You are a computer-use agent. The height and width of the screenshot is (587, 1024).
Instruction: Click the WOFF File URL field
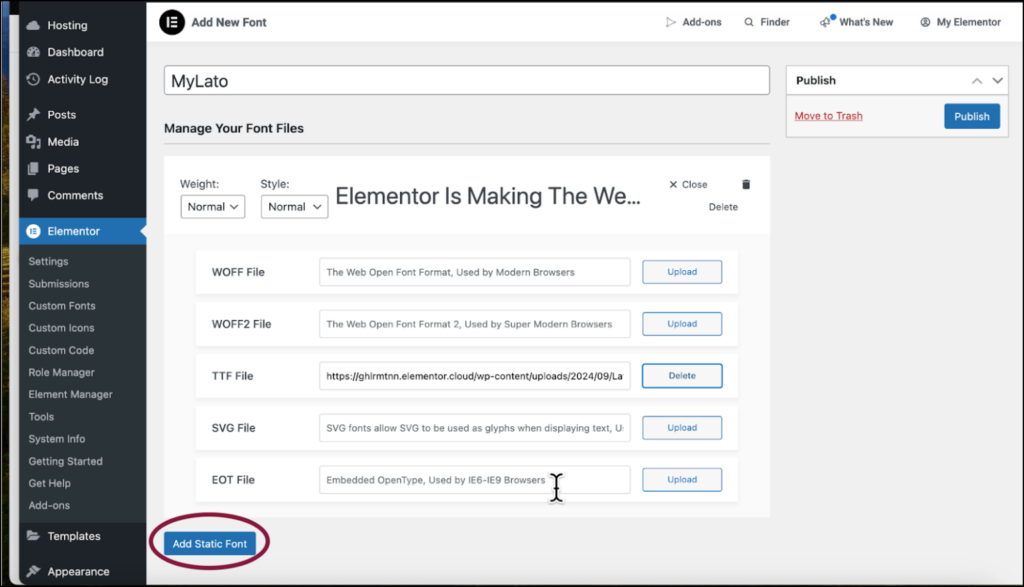(x=475, y=272)
